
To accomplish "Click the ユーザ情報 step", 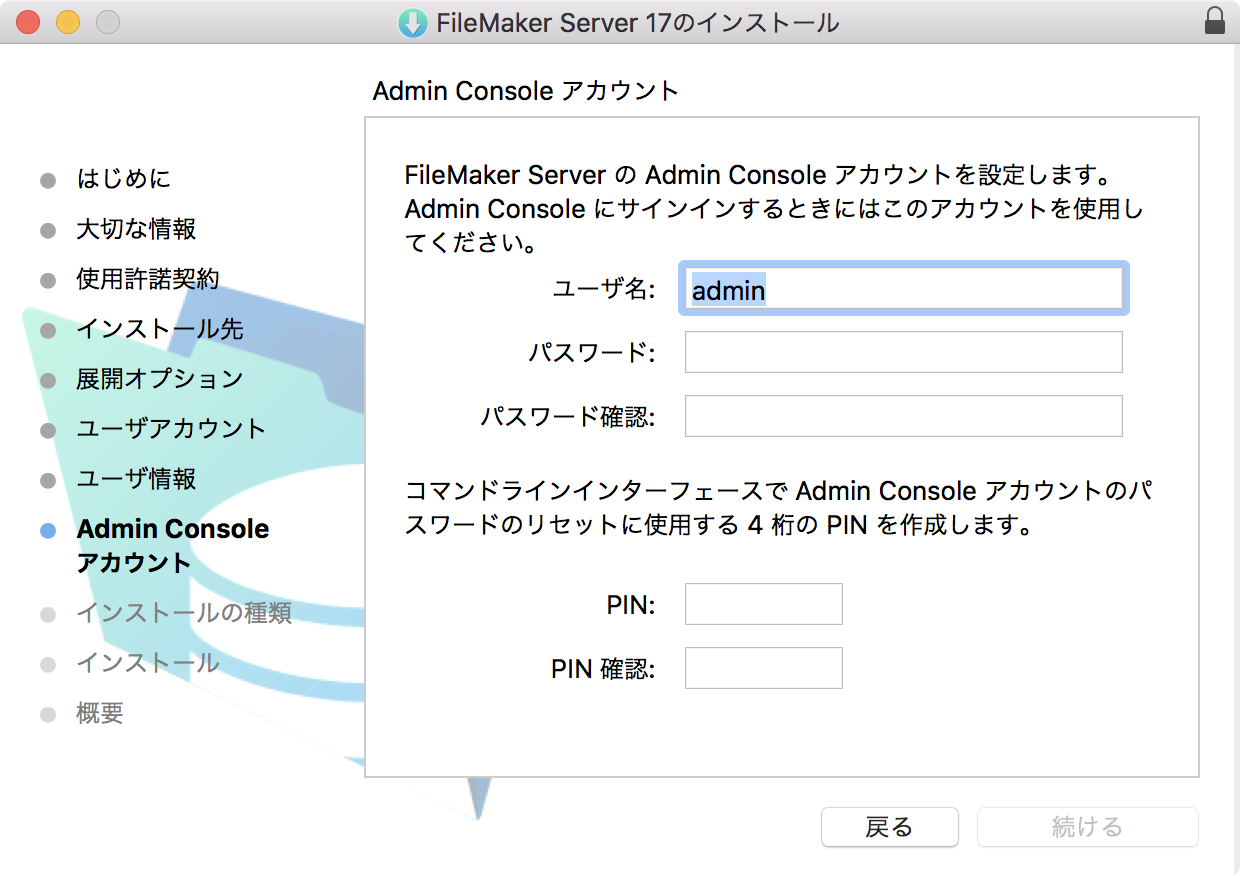I will coord(136,479).
